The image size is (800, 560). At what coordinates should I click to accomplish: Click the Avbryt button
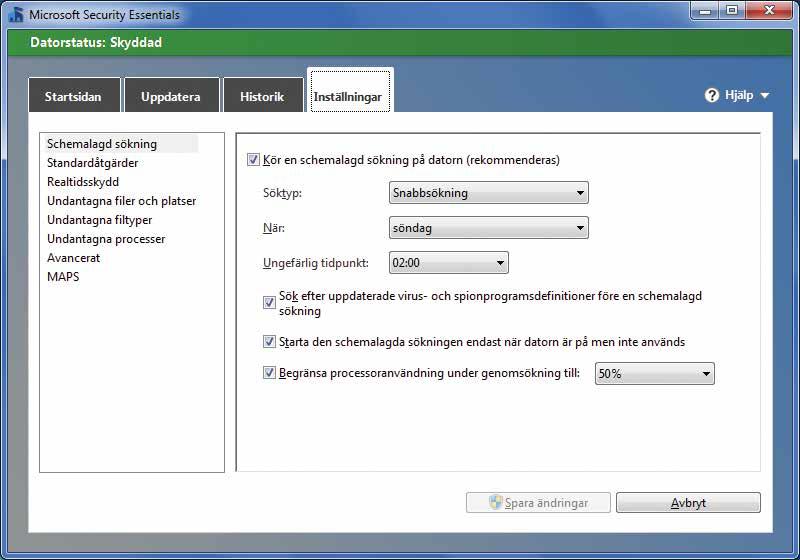coord(688,502)
